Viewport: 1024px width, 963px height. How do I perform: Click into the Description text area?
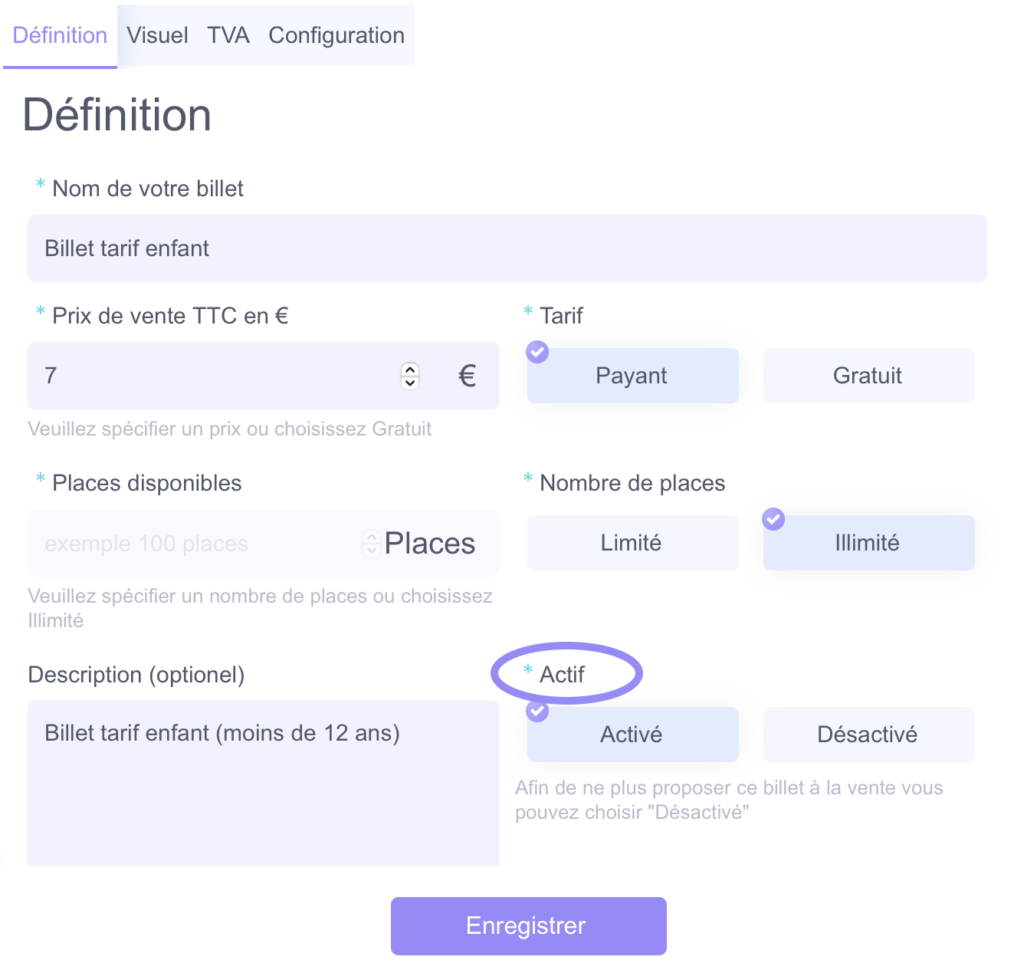click(x=263, y=783)
